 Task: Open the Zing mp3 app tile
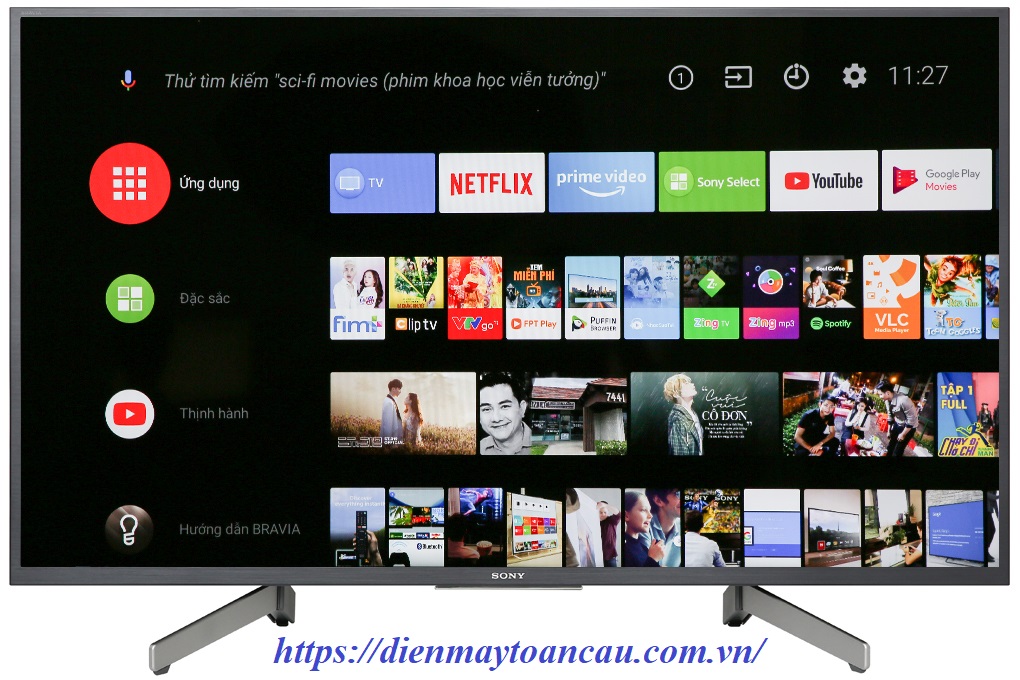coord(771,297)
